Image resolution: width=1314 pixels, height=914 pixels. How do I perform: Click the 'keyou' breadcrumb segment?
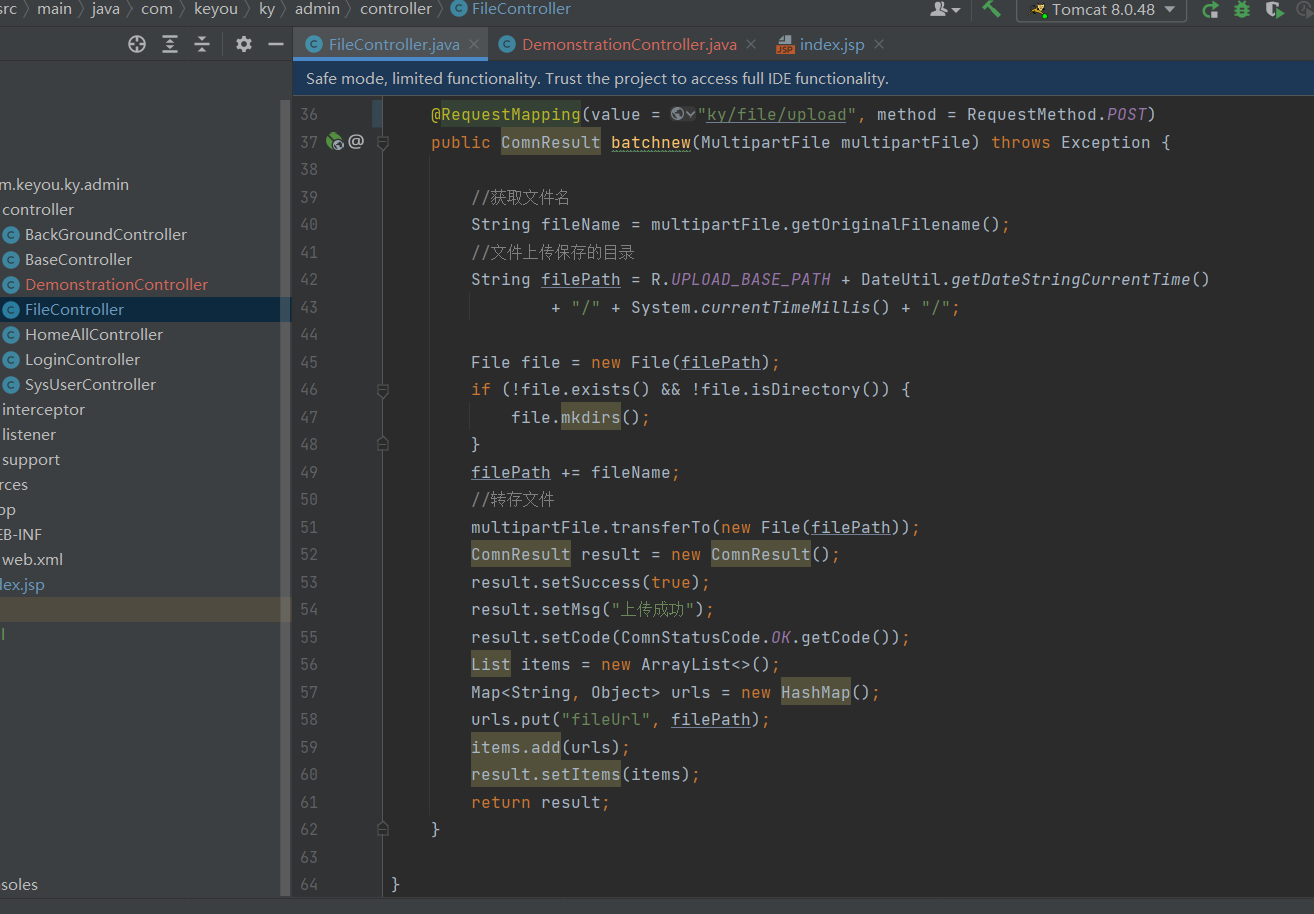pos(216,9)
